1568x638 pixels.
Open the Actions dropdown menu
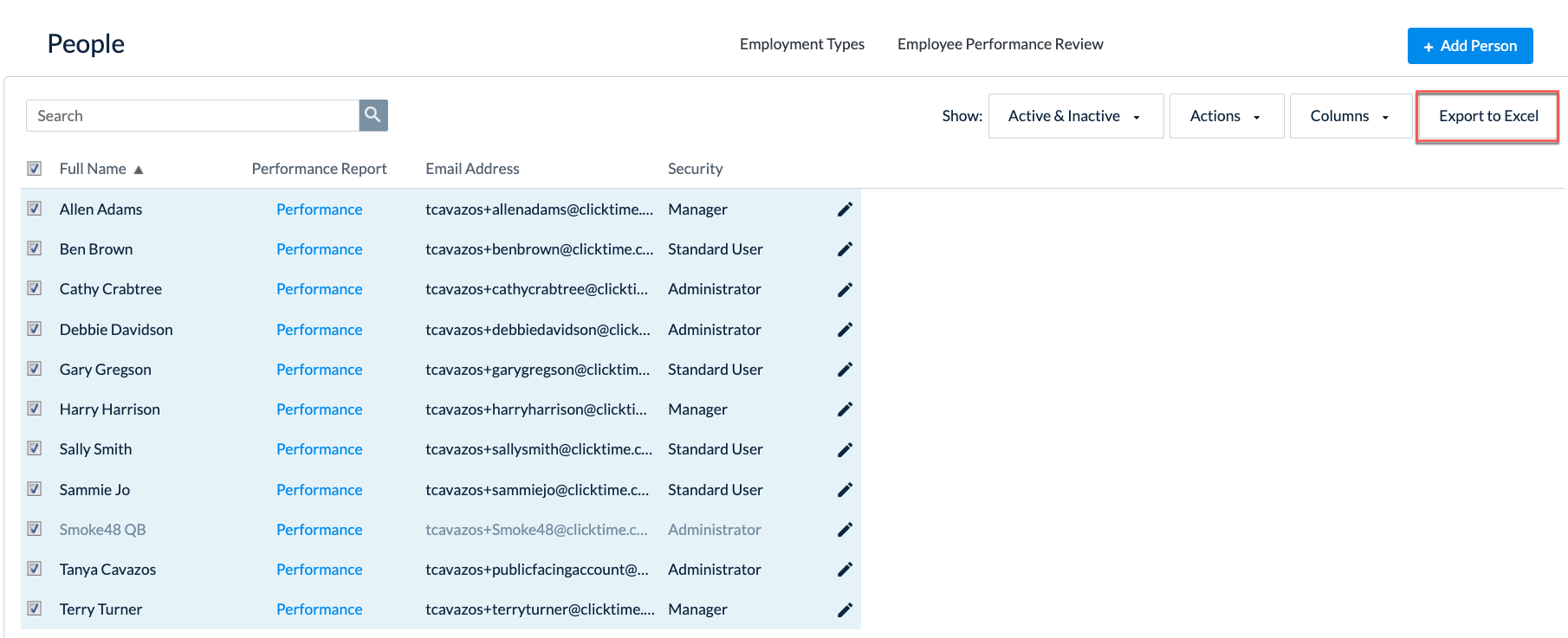[x=1227, y=116]
